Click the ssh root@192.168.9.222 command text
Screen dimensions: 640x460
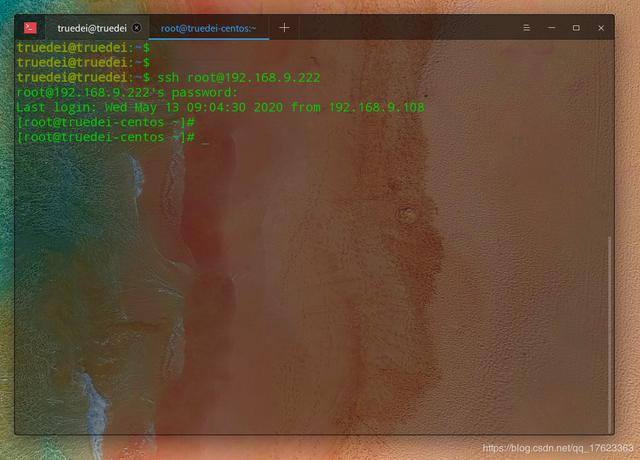[x=239, y=78]
